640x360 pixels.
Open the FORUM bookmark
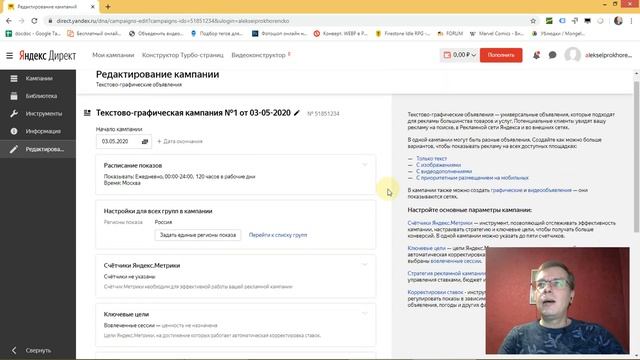click(x=450, y=33)
